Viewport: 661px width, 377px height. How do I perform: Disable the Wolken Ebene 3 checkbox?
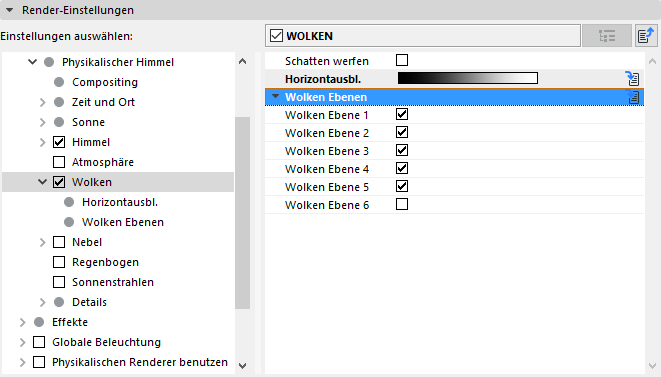click(402, 151)
